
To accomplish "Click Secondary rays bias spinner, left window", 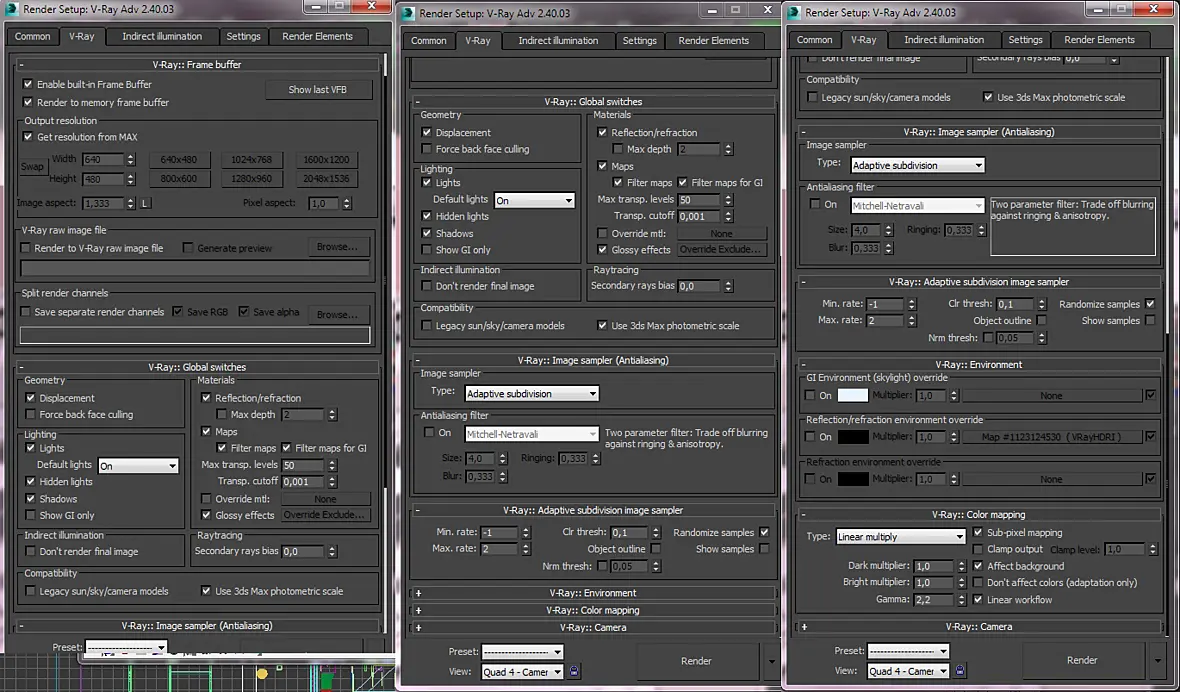I will tap(331, 551).
